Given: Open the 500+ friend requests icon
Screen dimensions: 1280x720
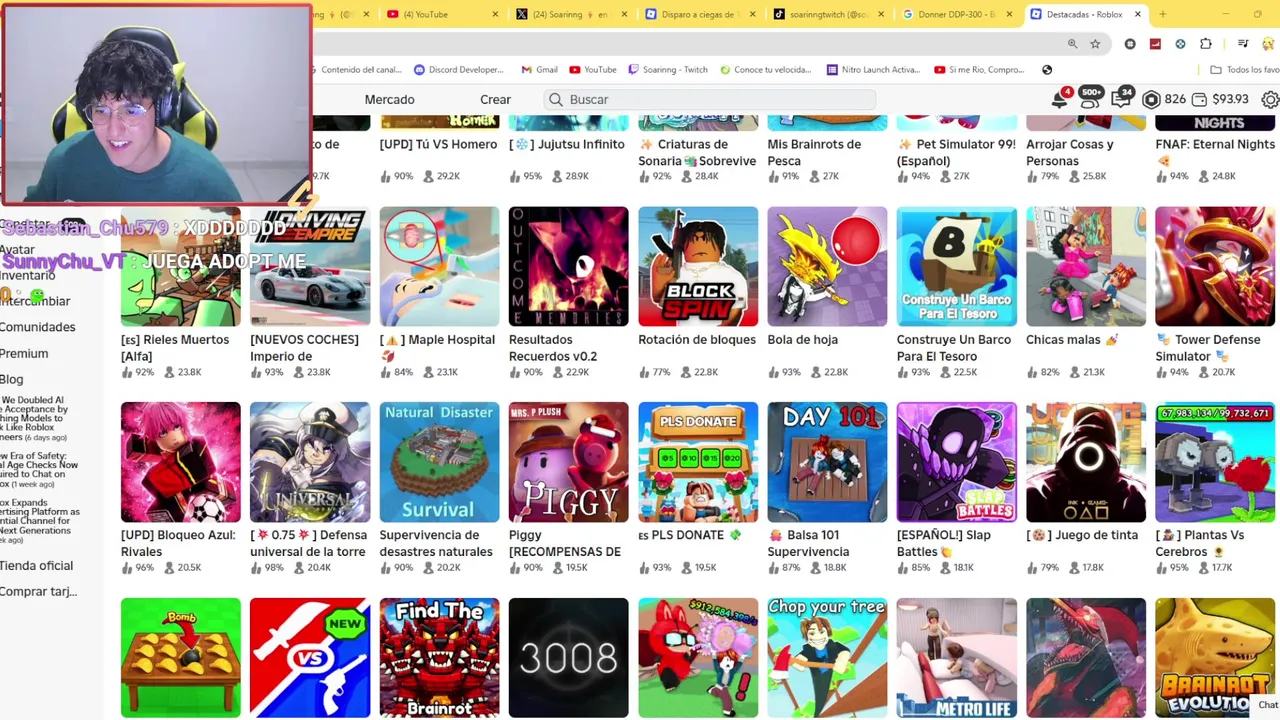Looking at the screenshot, I should 1090,98.
